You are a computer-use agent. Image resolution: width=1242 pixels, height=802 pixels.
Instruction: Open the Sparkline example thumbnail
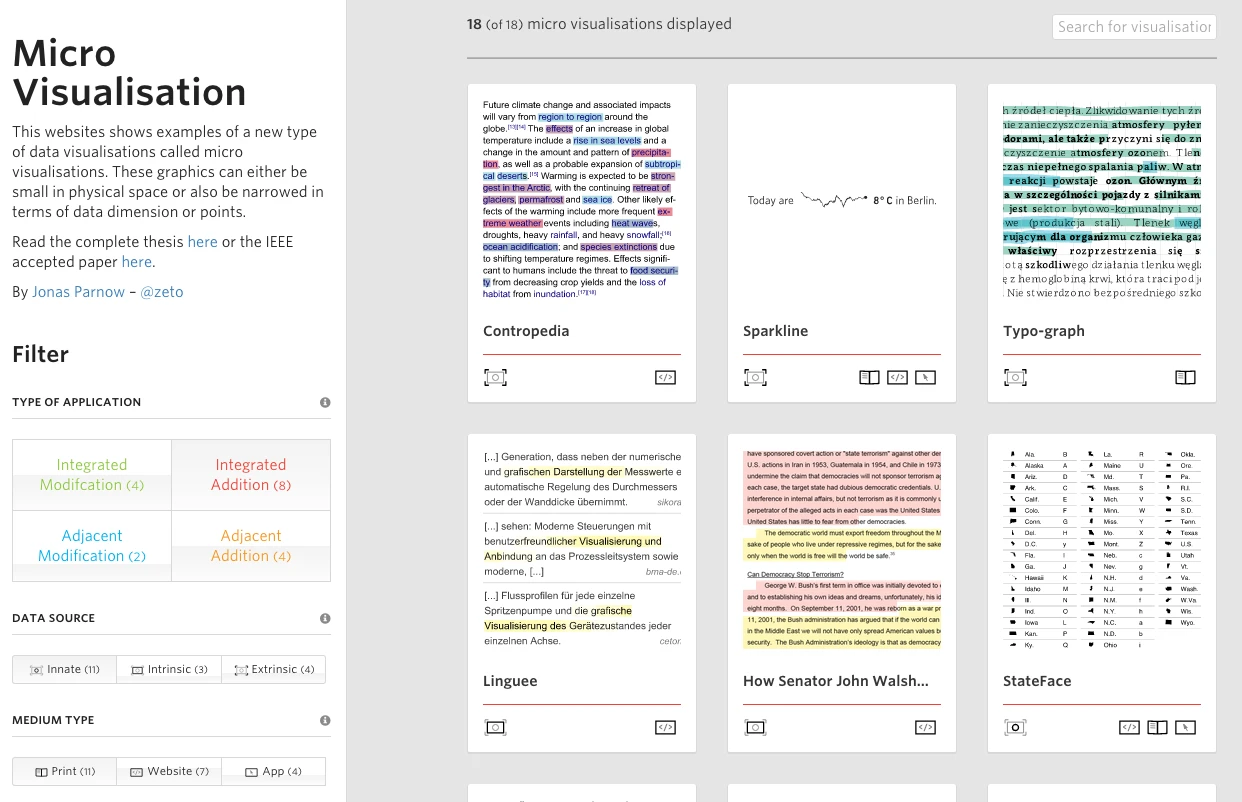[x=842, y=201]
